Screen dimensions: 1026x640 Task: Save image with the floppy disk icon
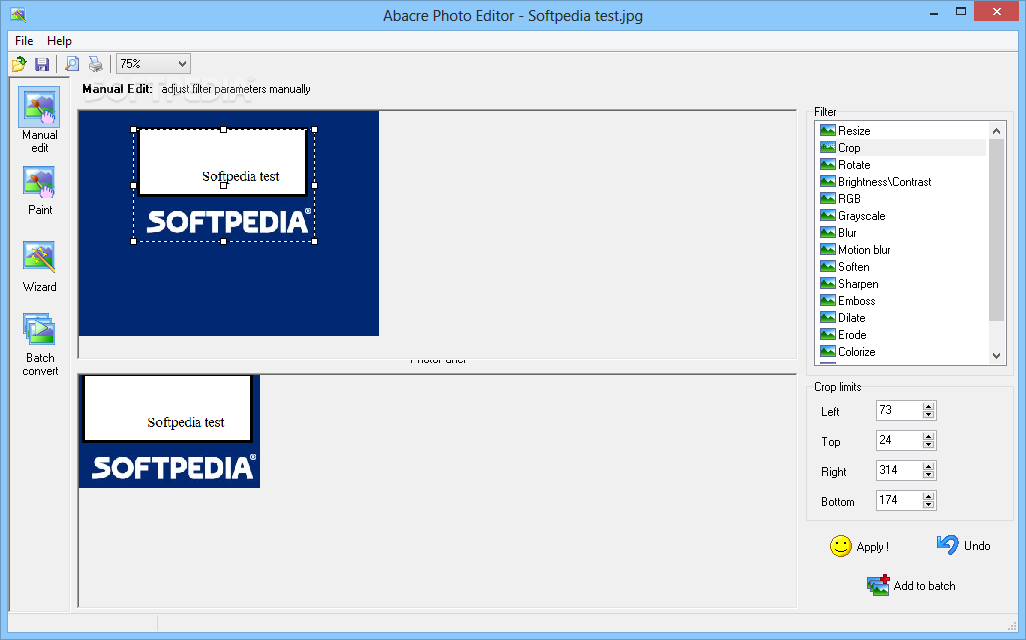pos(42,63)
